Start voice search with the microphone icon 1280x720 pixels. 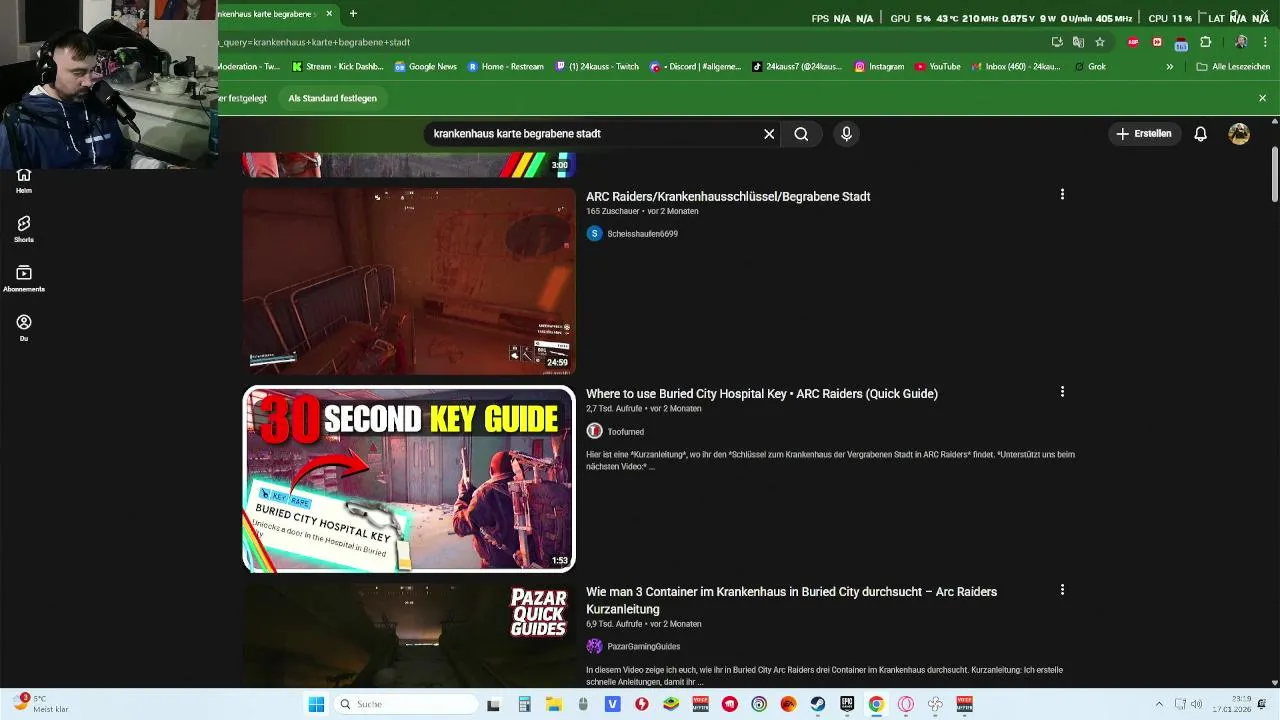point(847,134)
